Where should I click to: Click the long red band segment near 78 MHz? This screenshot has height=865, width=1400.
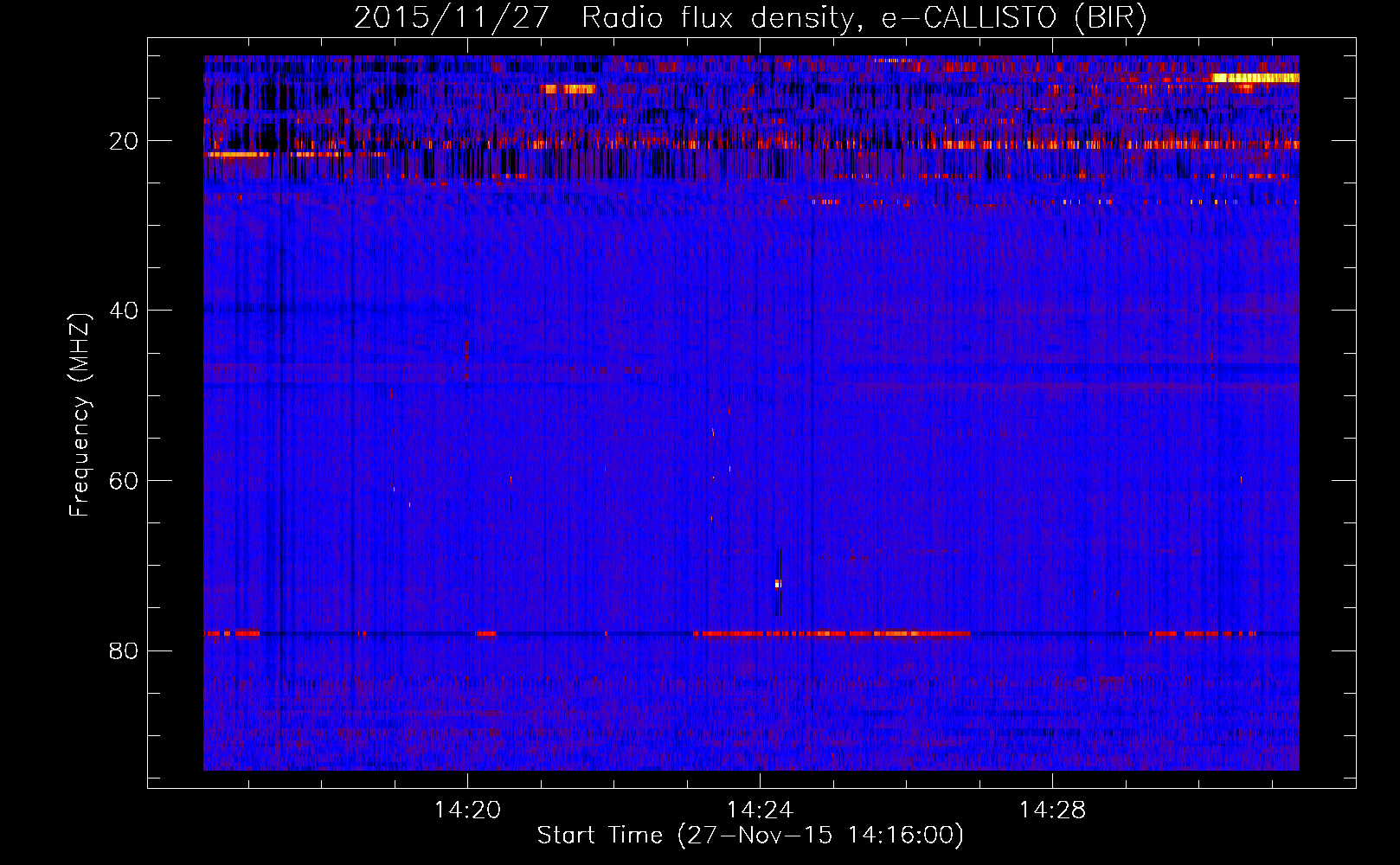click(831, 634)
